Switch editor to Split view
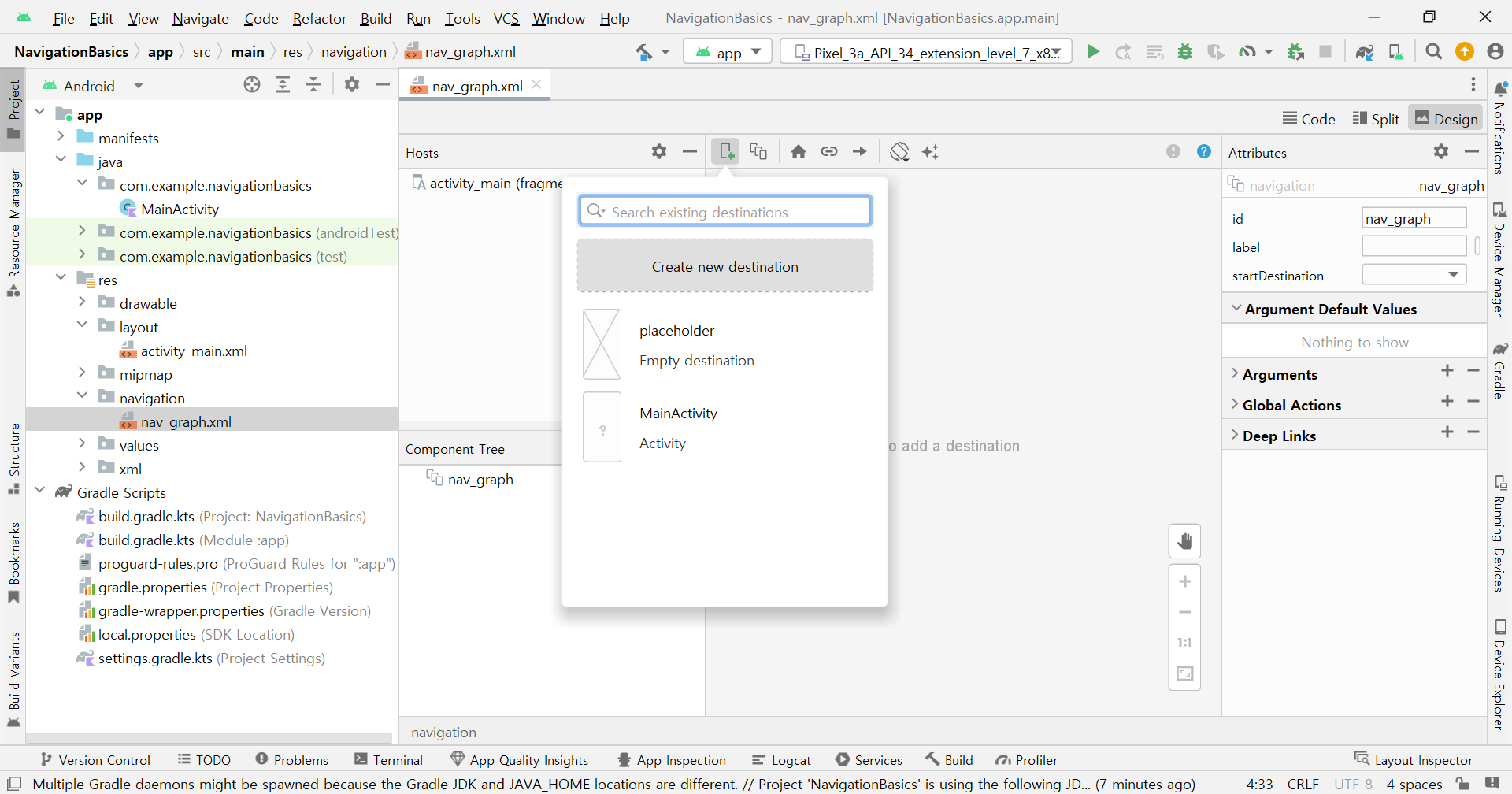The image size is (1512, 794). (x=1376, y=118)
